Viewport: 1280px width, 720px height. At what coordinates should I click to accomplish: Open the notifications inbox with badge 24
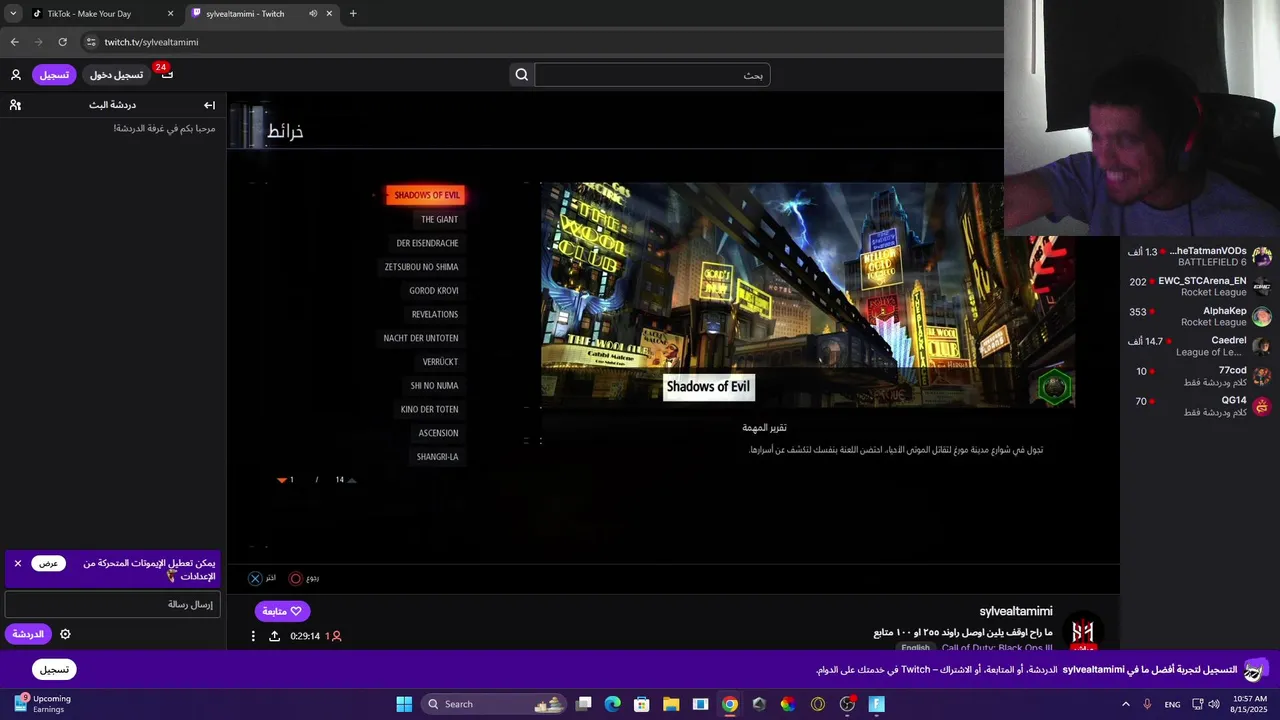(x=166, y=74)
